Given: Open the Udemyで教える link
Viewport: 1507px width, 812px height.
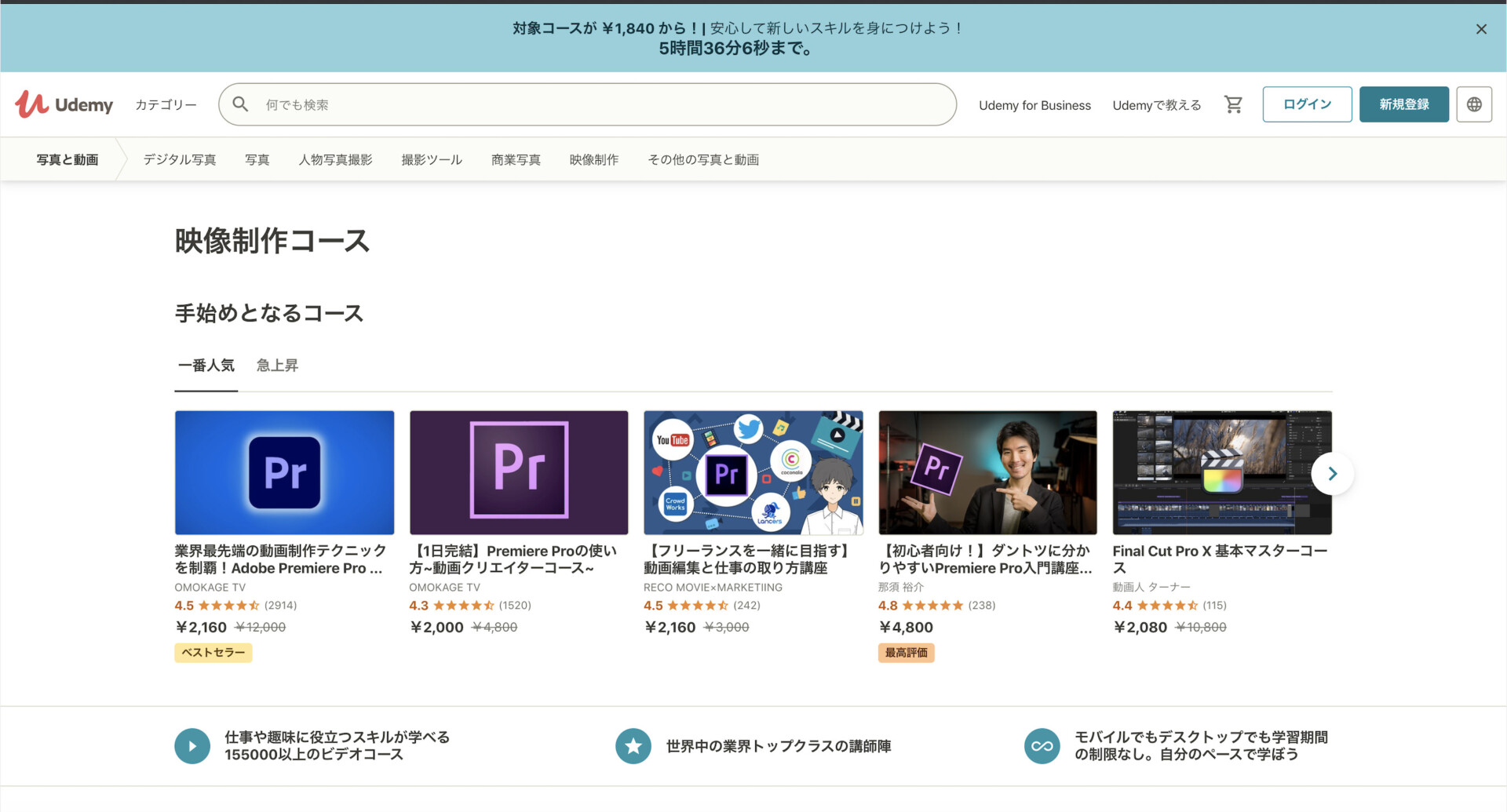Looking at the screenshot, I should pyautogui.click(x=1156, y=105).
